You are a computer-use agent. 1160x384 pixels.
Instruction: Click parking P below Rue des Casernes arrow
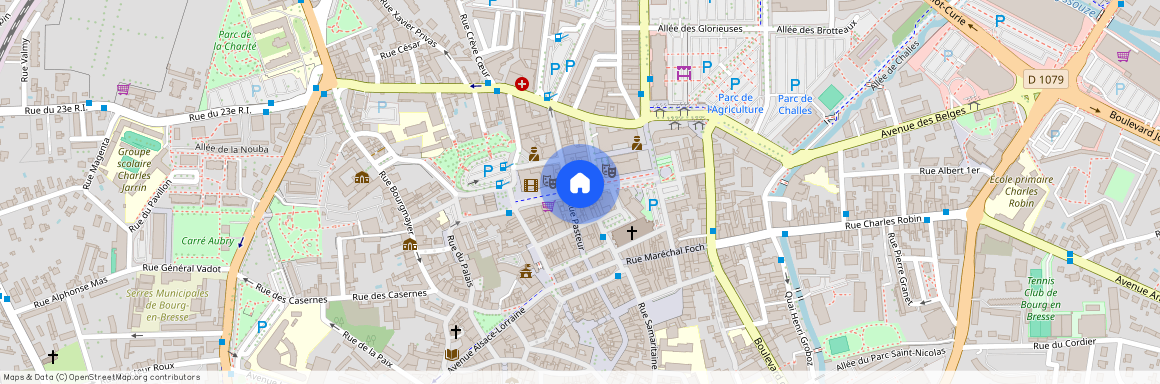[x=262, y=326]
